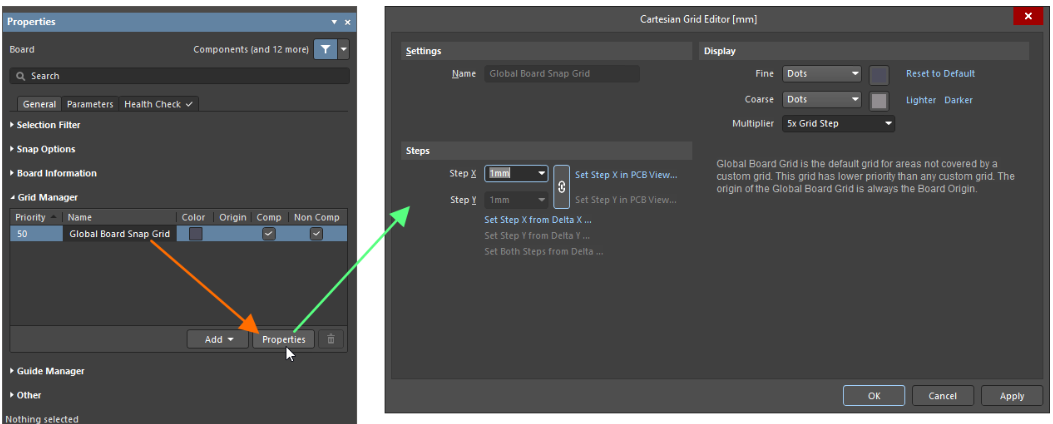Open the filter dropdown arrow beside funnel
Viewport: 1053px width, 424px height.
[344, 49]
